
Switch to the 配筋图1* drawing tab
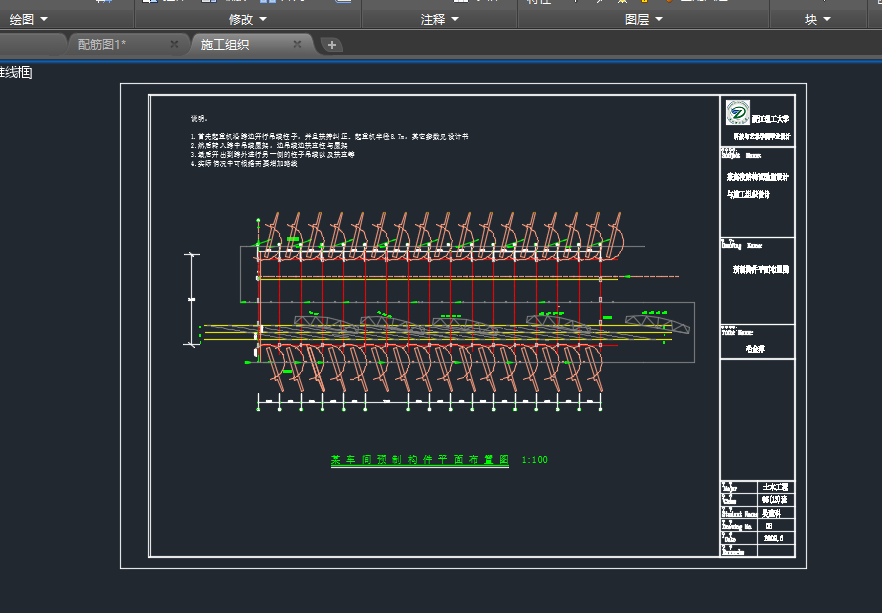102,44
